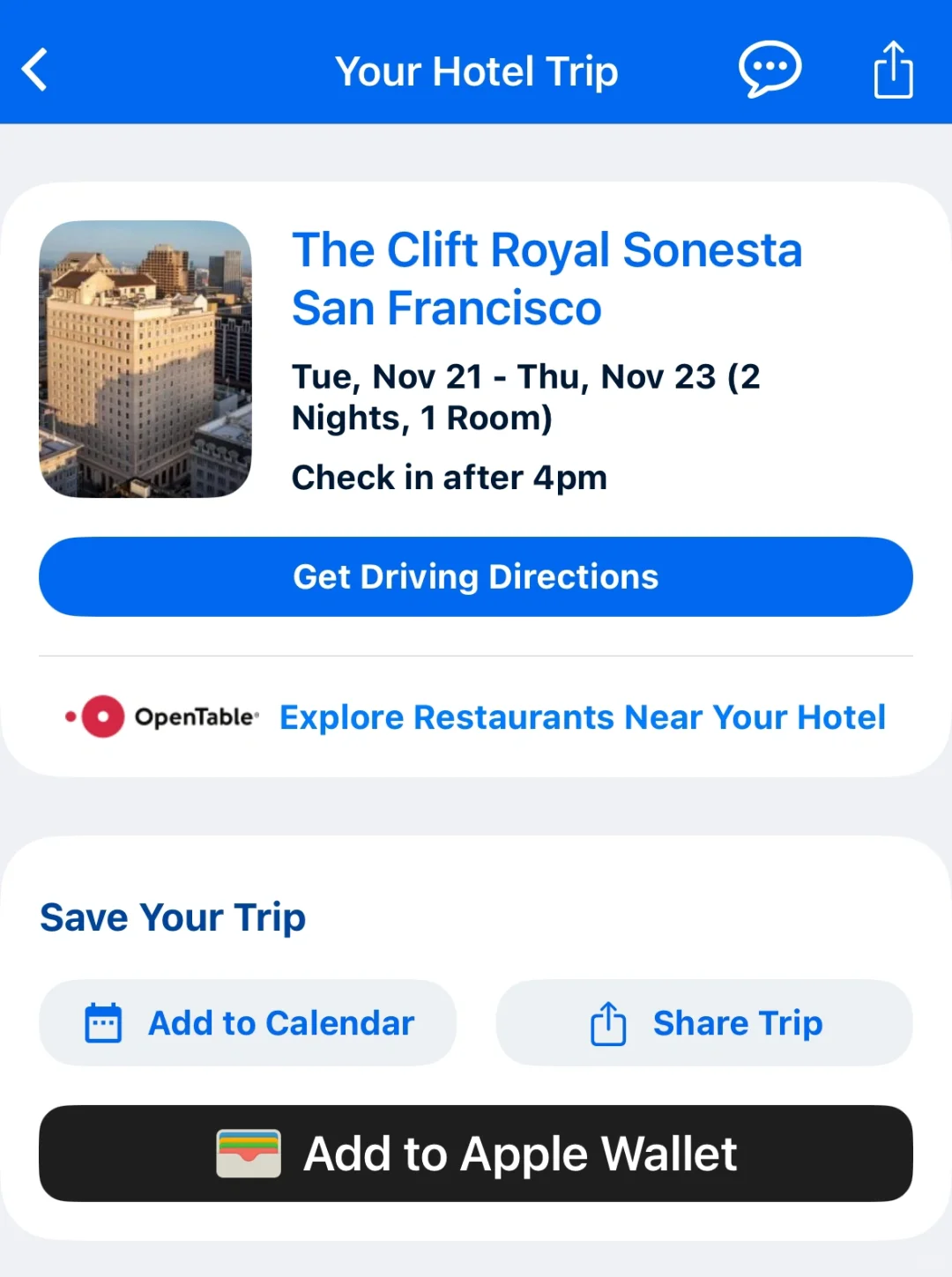Screen dimensions: 952x1277
Task: Tap the Add to Calendar label
Action: (x=281, y=1023)
